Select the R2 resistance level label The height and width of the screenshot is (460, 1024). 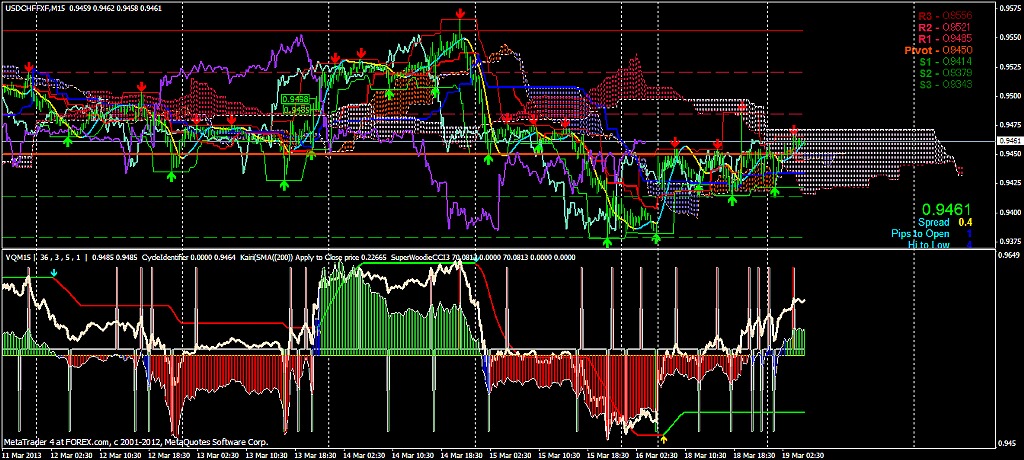coord(942,27)
